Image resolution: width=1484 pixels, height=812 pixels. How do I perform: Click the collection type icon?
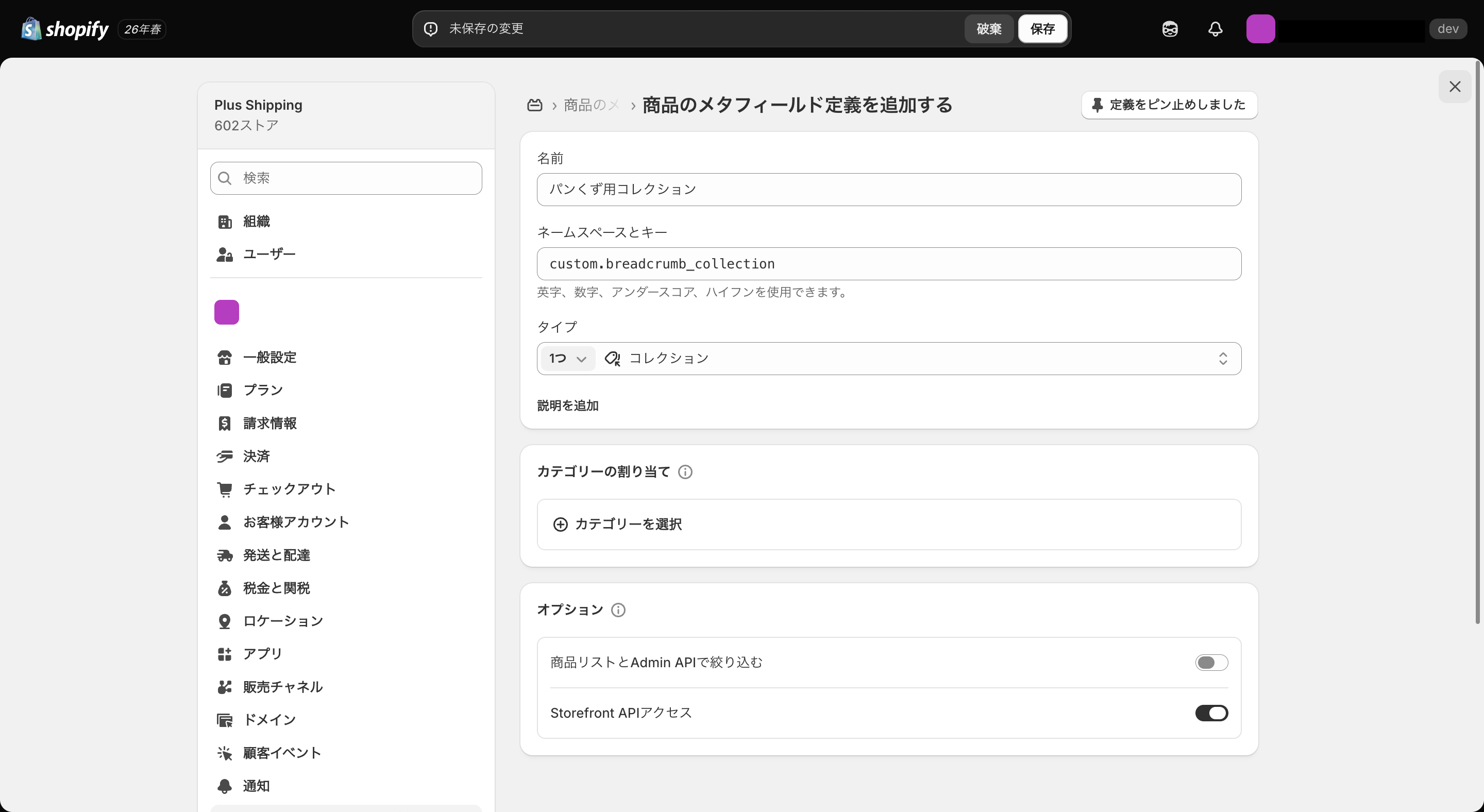(x=612, y=359)
